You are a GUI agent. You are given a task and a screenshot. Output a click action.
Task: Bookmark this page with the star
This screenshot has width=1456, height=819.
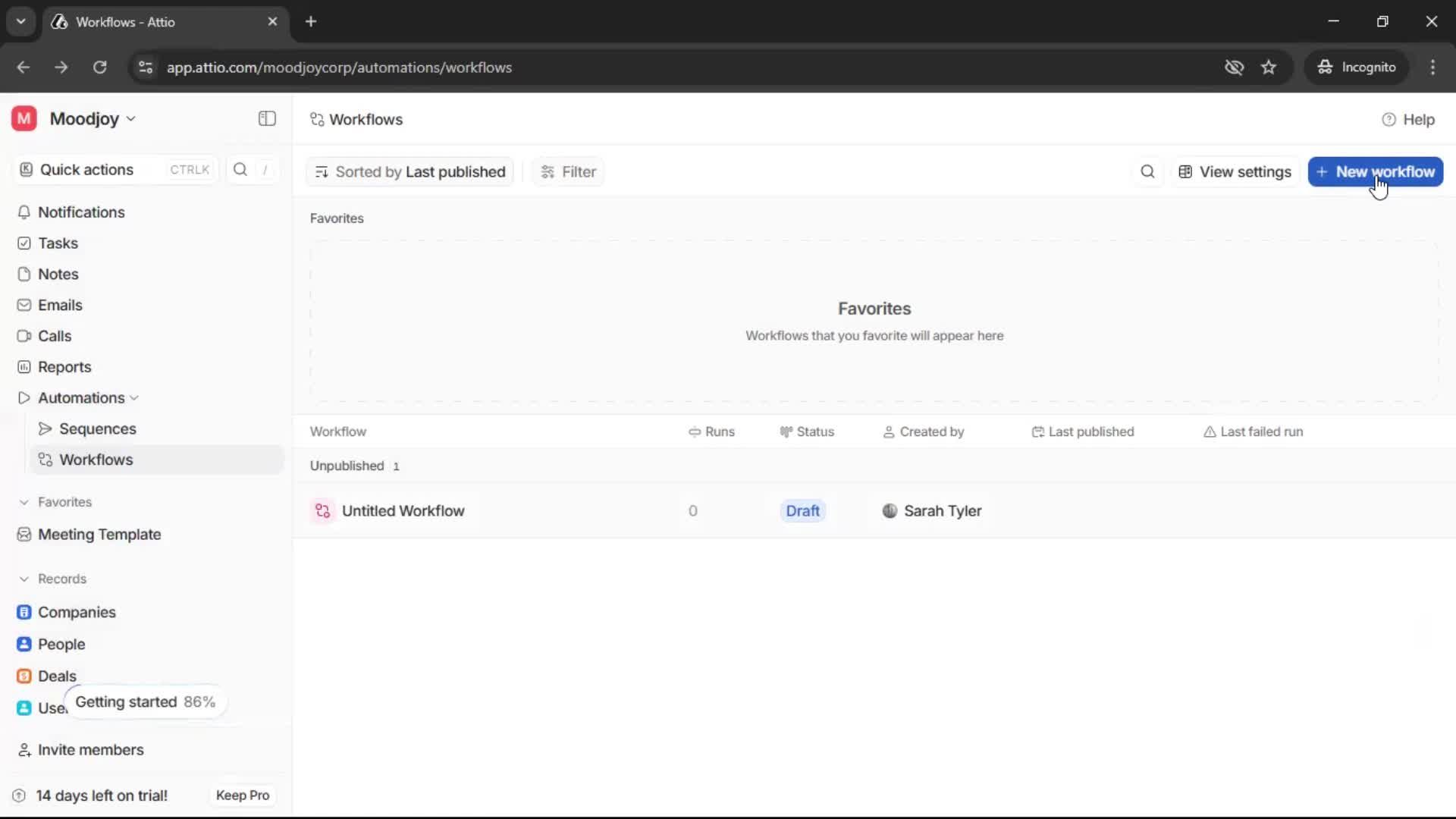[1268, 67]
